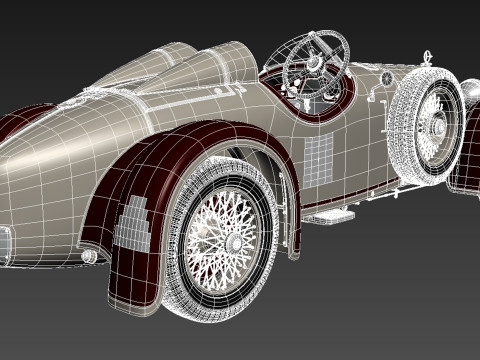Select the small round rear tail light
This screenshot has width=480, height=360.
pos(89,256)
